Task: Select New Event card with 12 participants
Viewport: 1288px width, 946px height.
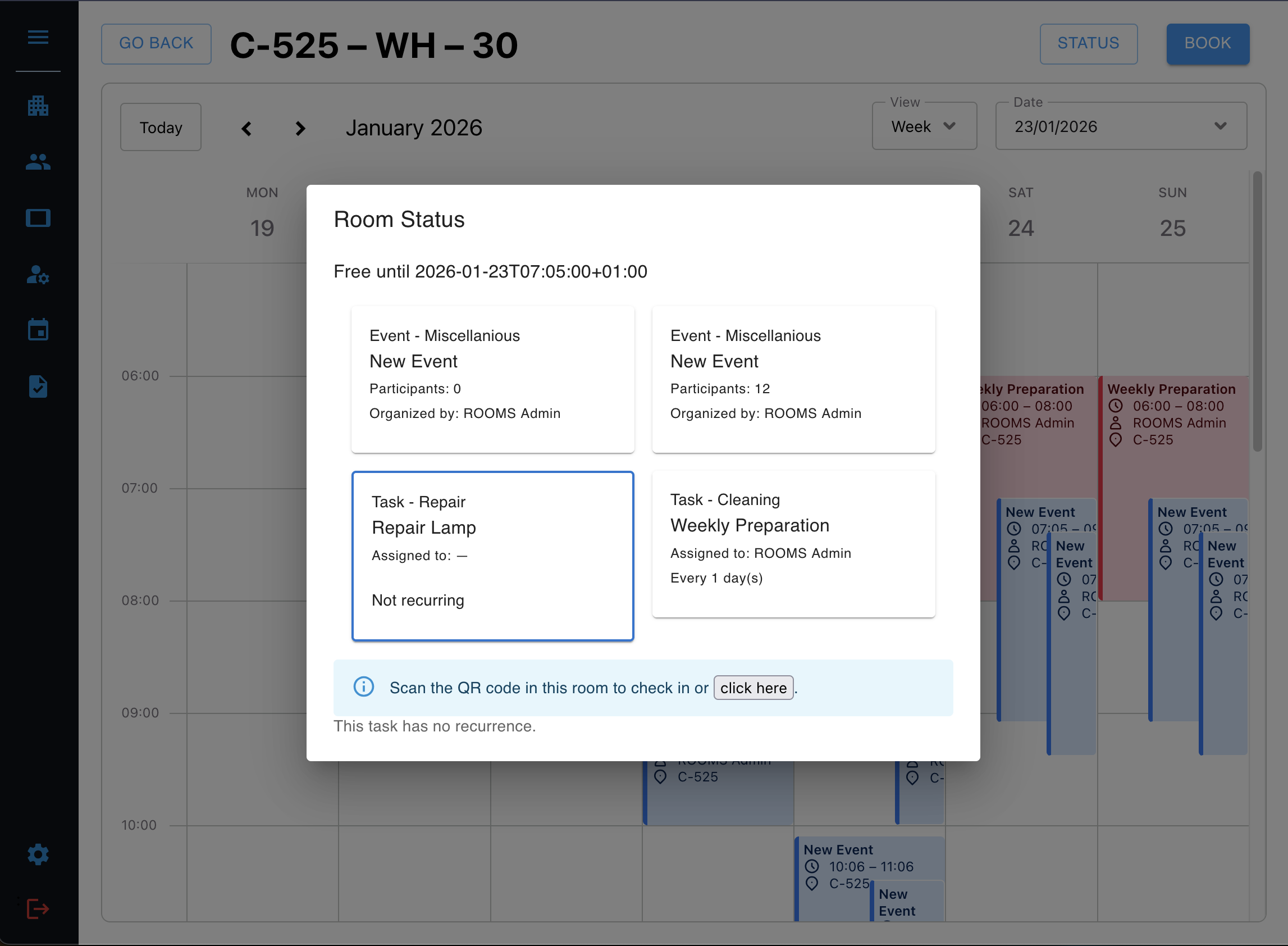Action: (793, 379)
